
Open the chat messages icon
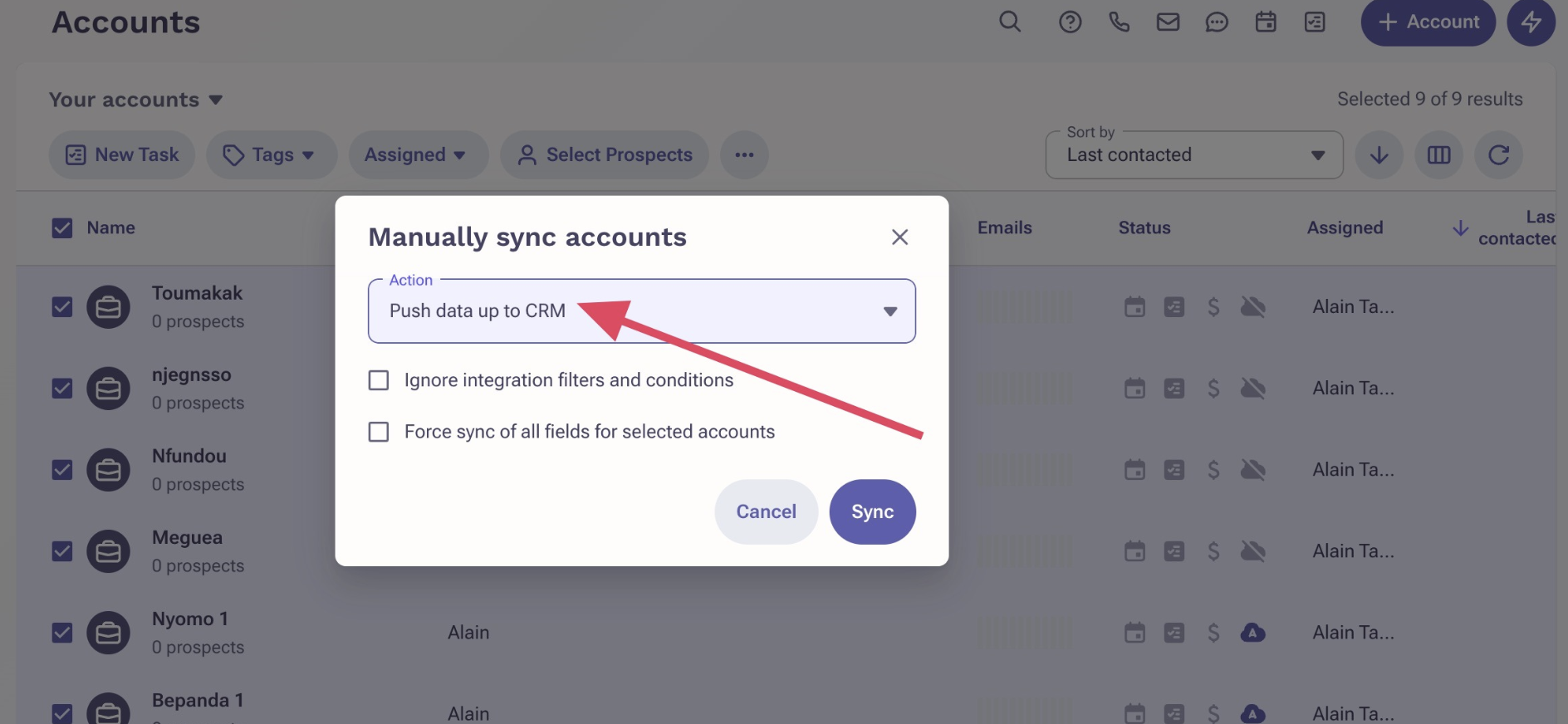[1217, 22]
